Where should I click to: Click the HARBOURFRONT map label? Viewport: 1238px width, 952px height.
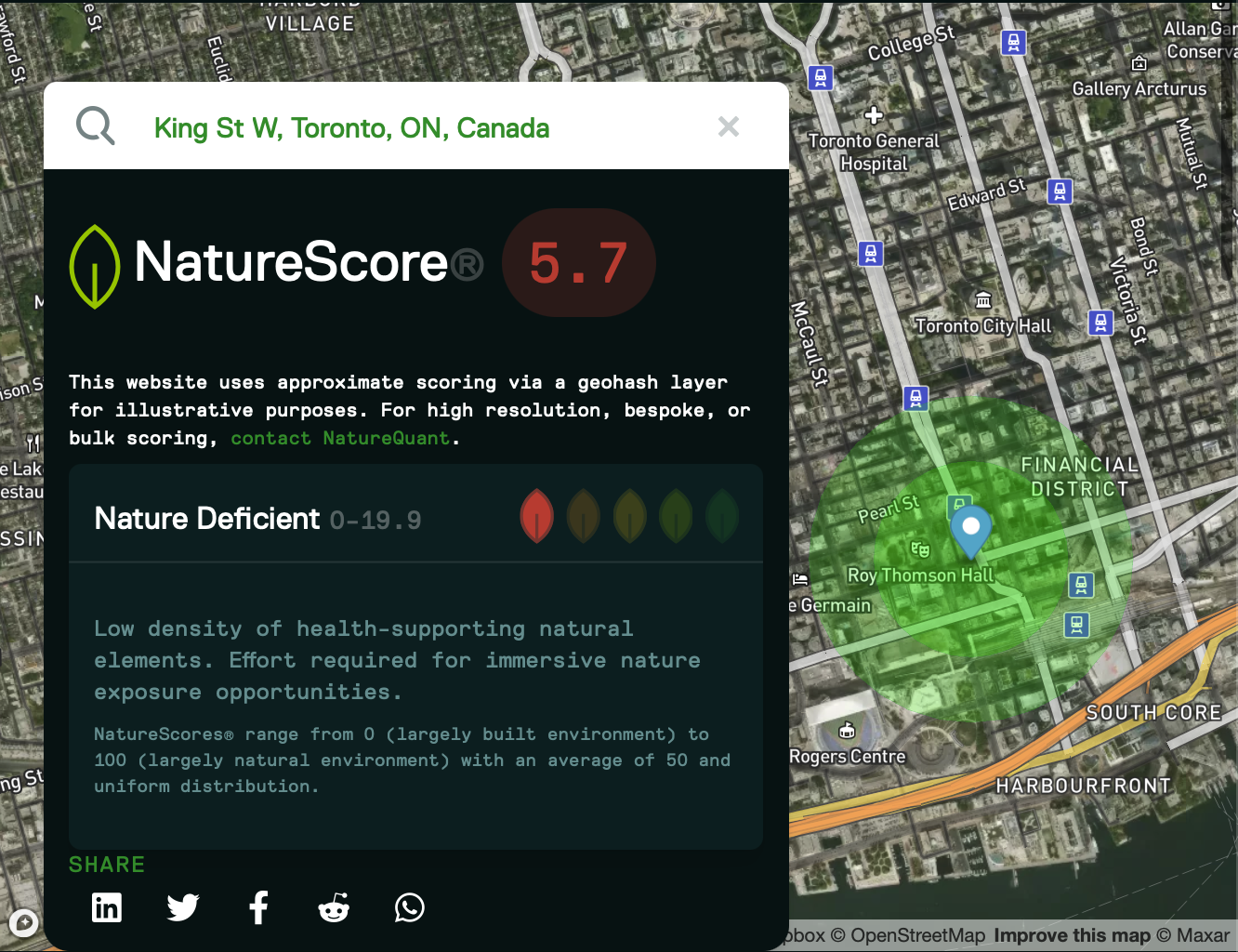[x=1084, y=787]
